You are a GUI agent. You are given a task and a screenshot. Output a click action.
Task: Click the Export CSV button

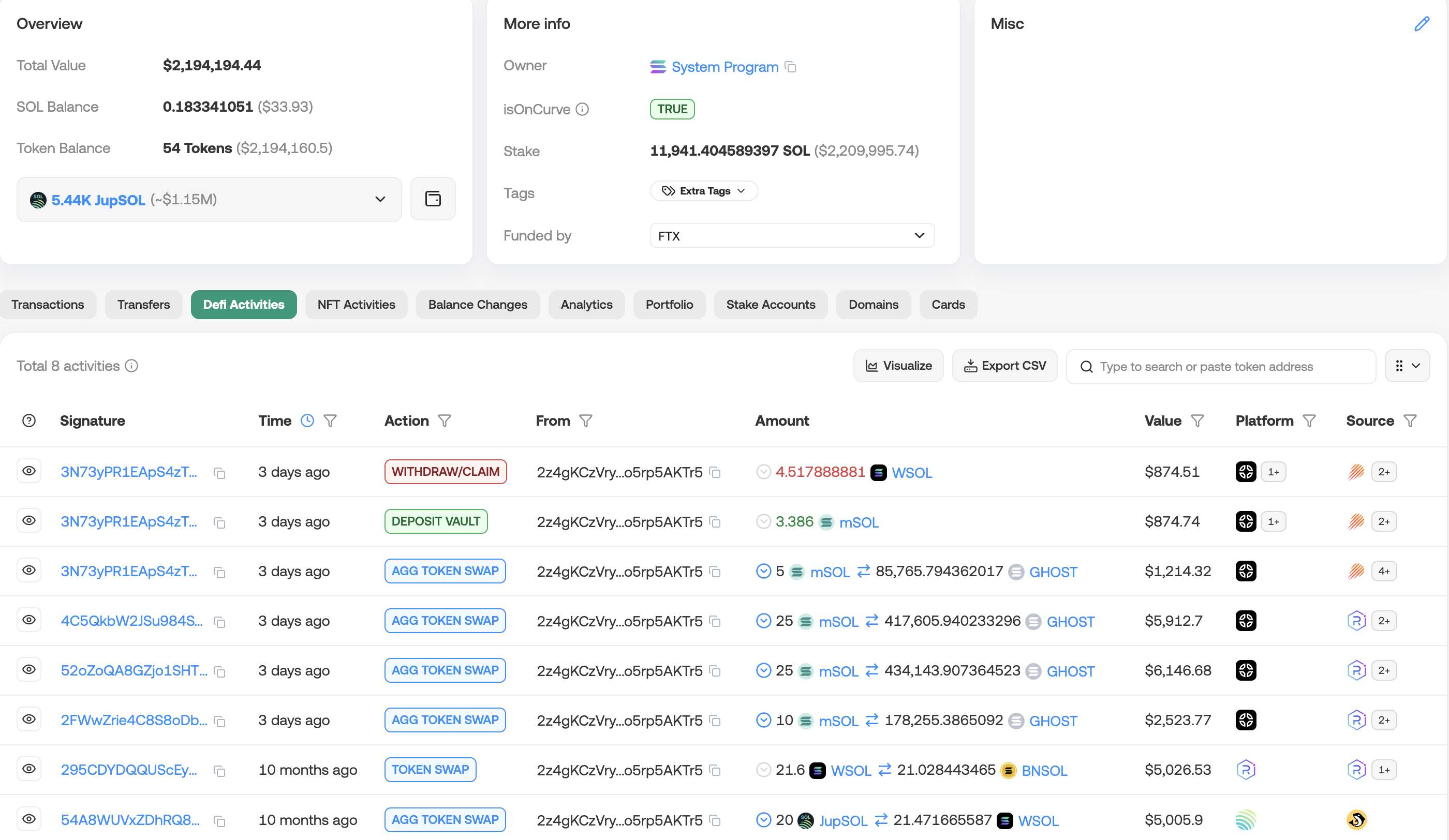[x=1004, y=365]
